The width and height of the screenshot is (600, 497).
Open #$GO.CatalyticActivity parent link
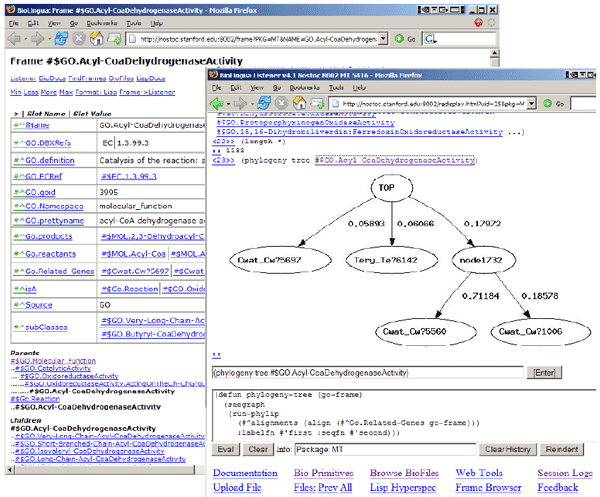(x=53, y=368)
